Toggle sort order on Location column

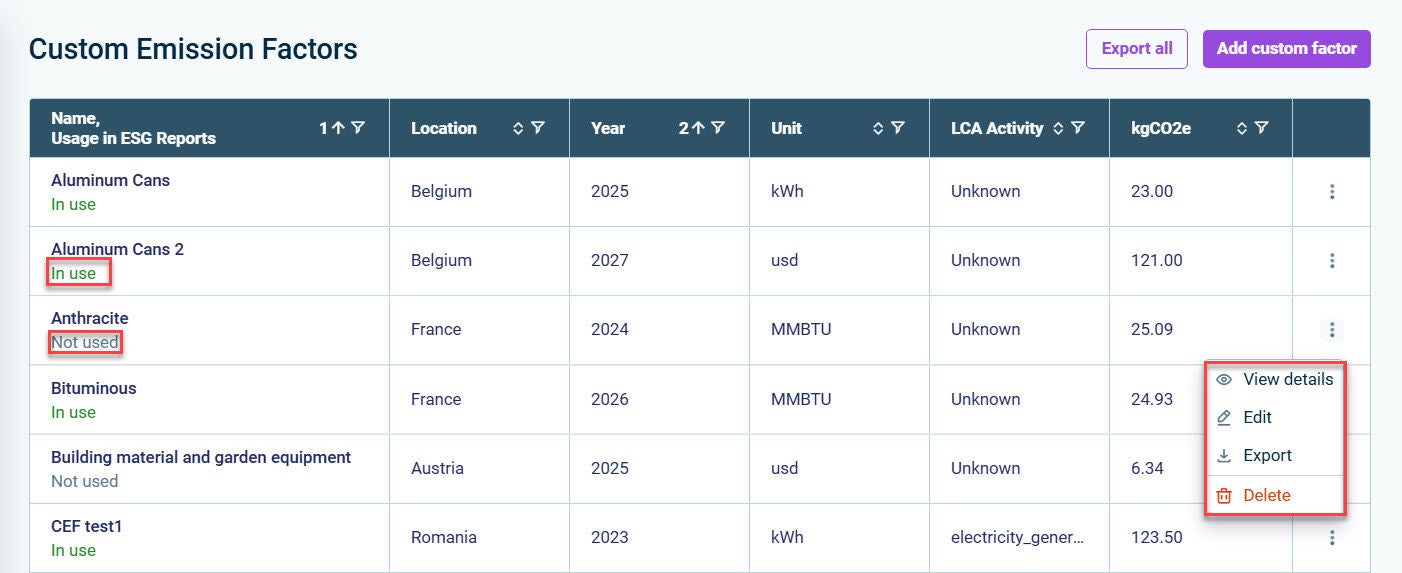pyautogui.click(x=518, y=128)
